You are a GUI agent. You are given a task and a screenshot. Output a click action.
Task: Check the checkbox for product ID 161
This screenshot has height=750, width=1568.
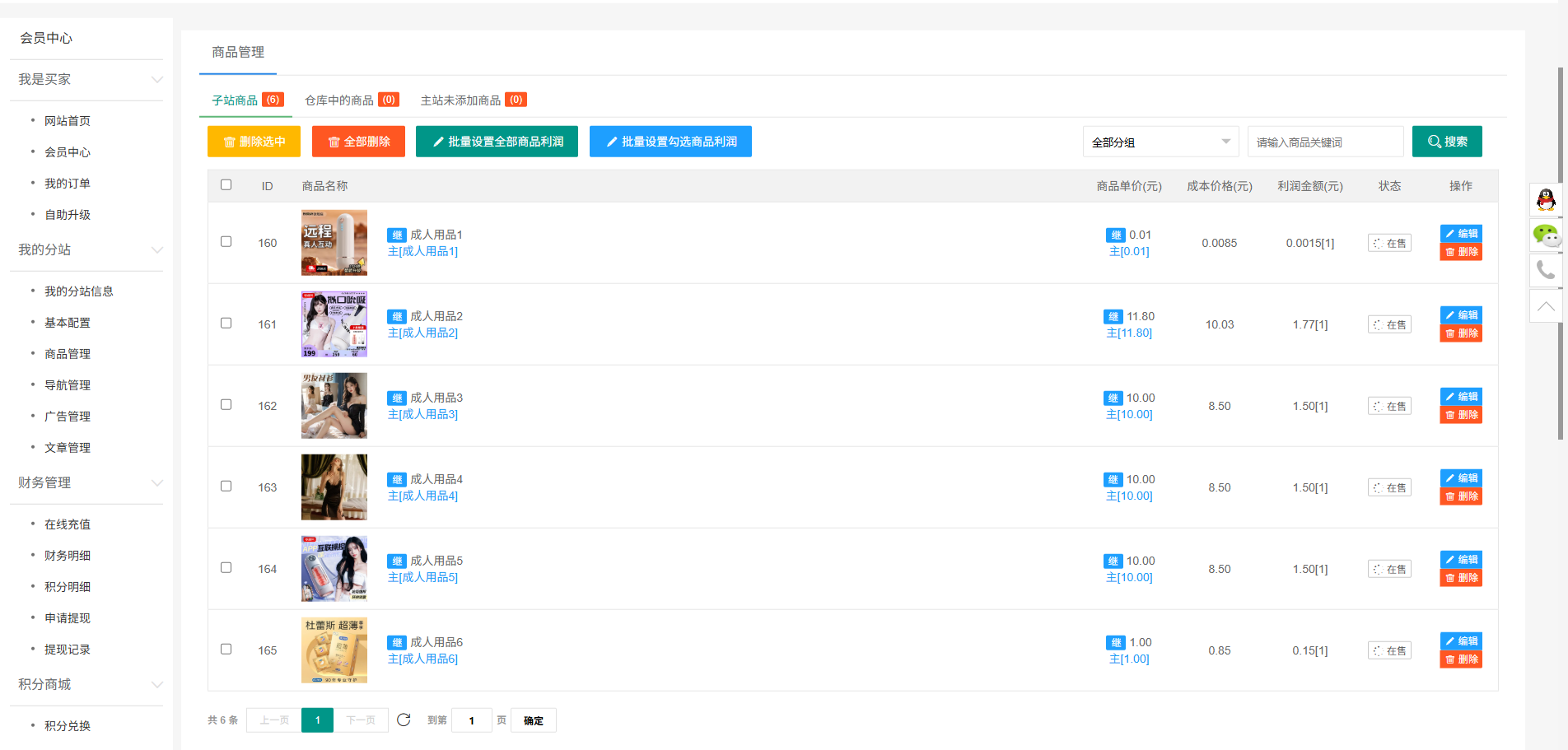pos(226,324)
